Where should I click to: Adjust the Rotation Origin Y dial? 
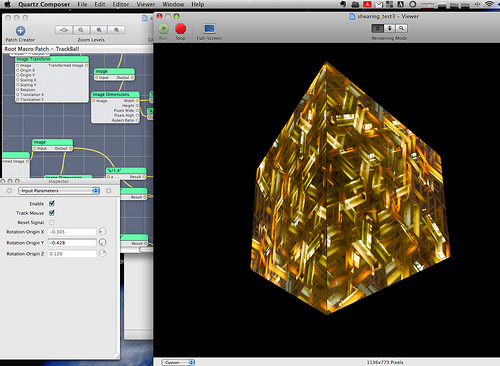(102, 242)
